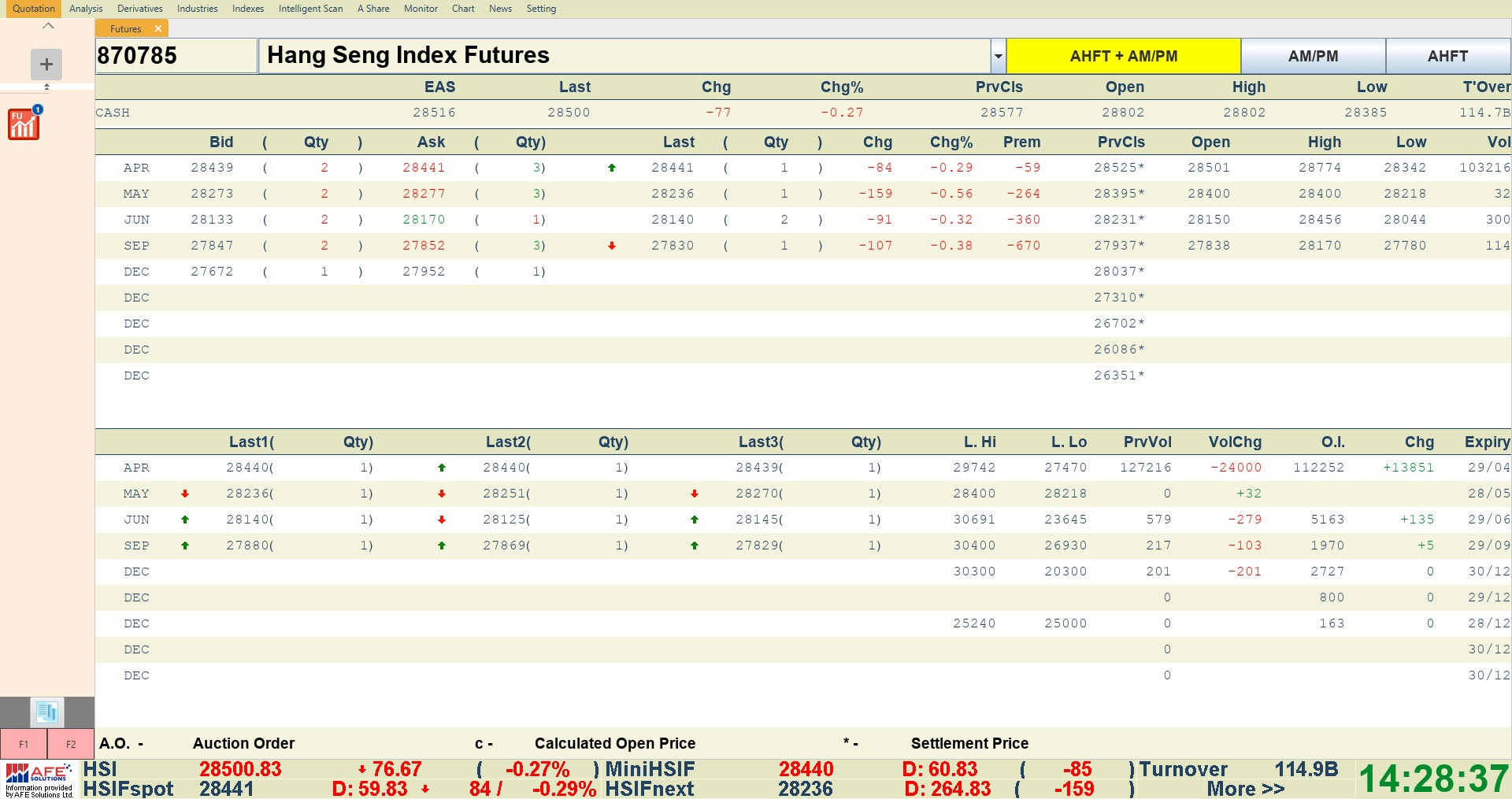Click the green up arrow before JUN Last3

coord(695,520)
